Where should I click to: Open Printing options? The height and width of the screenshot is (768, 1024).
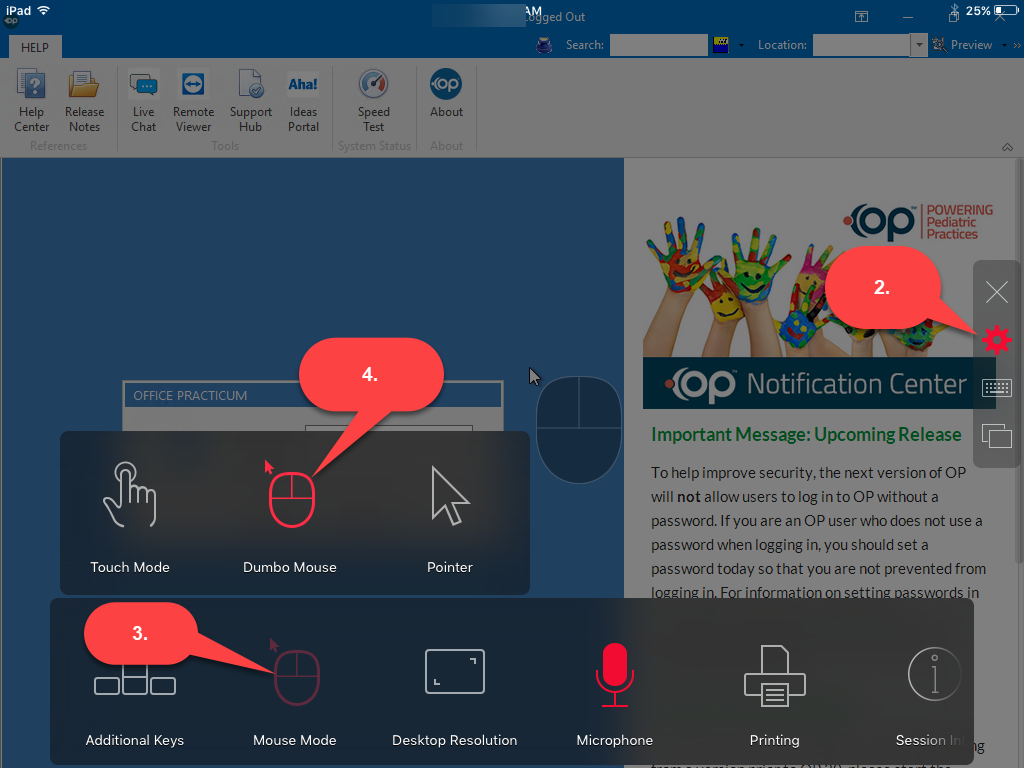click(775, 694)
